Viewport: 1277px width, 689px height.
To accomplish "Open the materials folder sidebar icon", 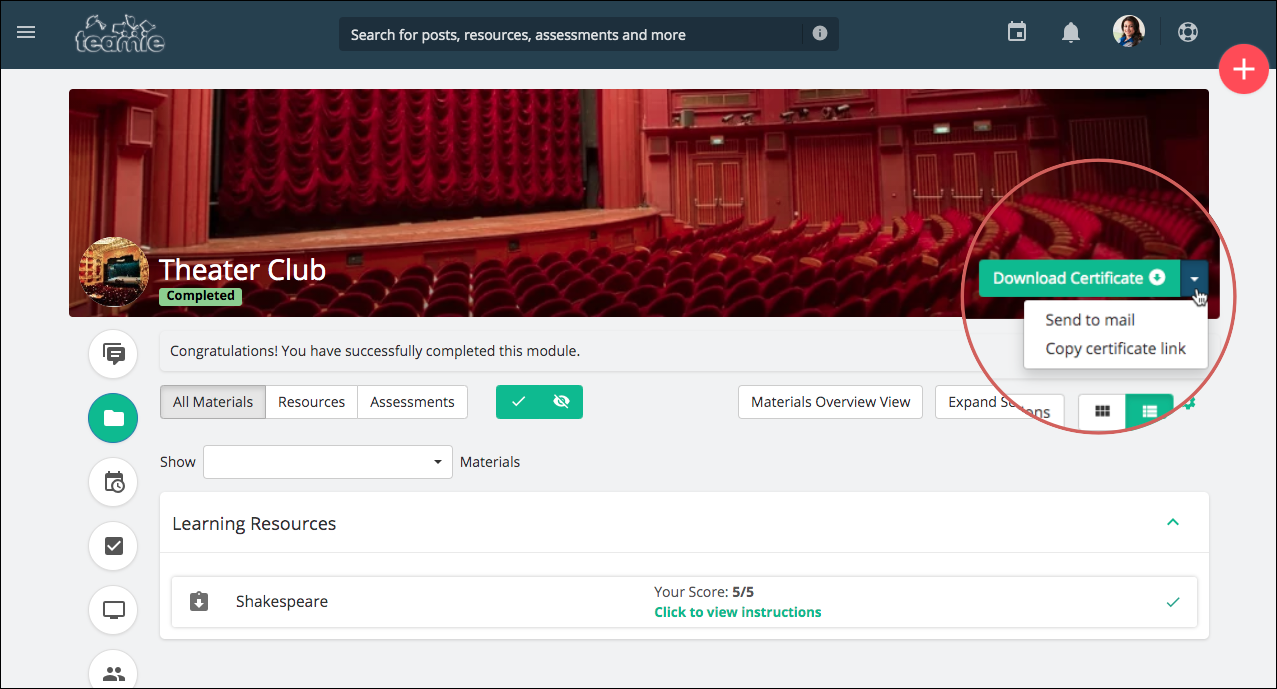I will click(114, 418).
